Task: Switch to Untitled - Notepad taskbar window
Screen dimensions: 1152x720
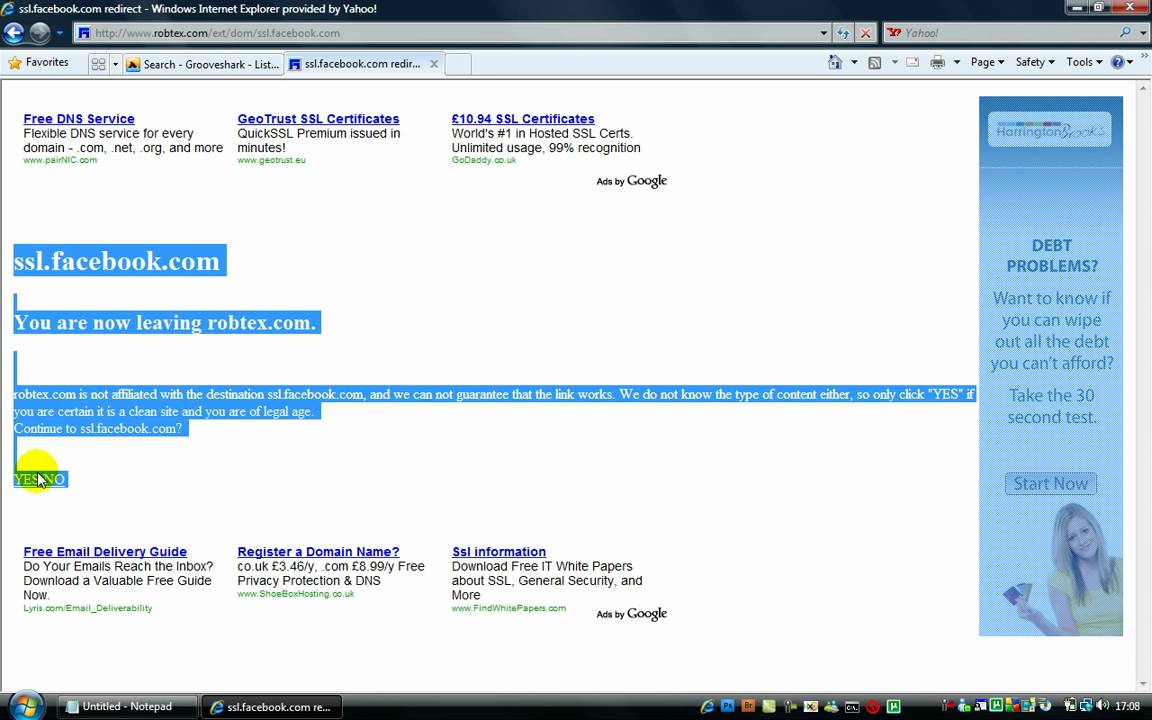Action: point(126,707)
